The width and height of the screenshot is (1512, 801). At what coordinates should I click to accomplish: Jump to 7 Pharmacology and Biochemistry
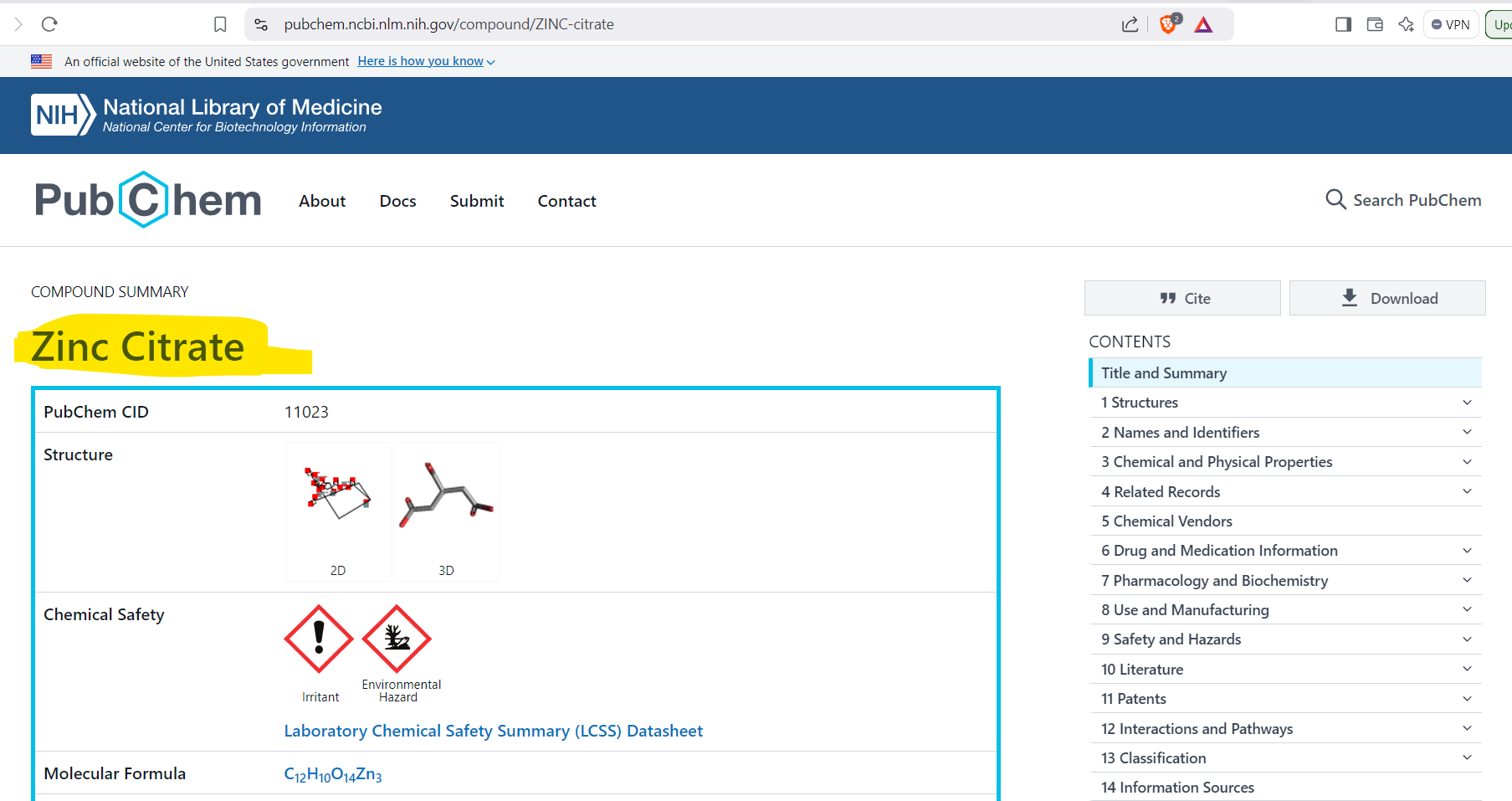point(1214,580)
